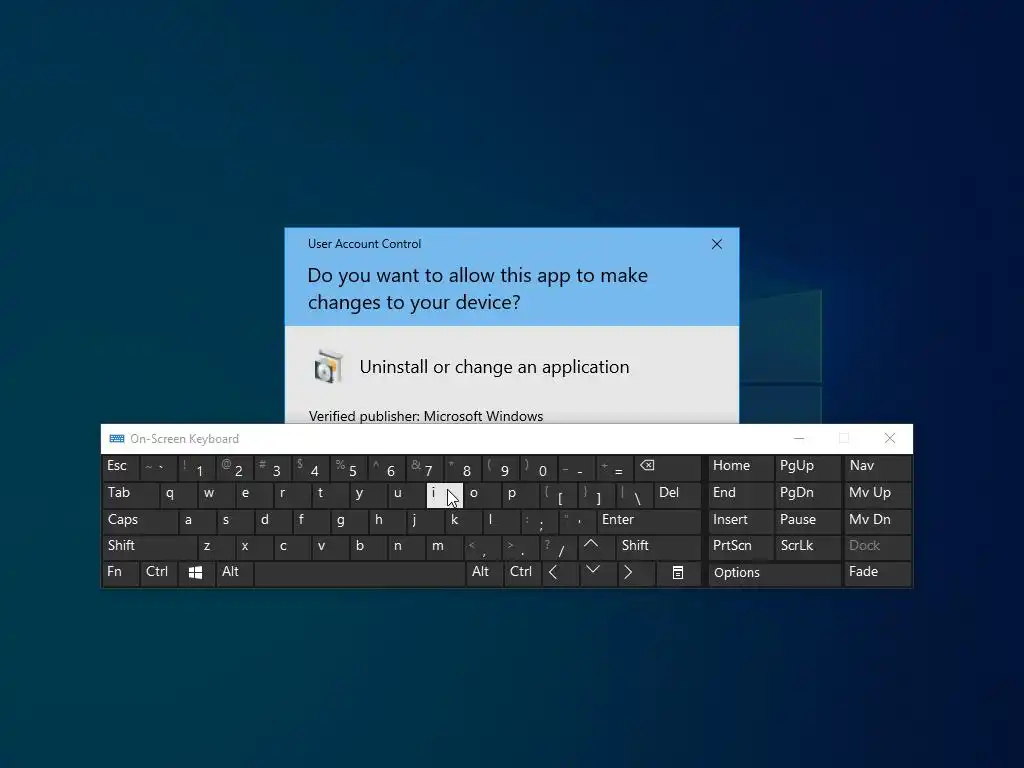The width and height of the screenshot is (1024, 768).
Task: Toggle the left Shift key
Action: click(150, 547)
